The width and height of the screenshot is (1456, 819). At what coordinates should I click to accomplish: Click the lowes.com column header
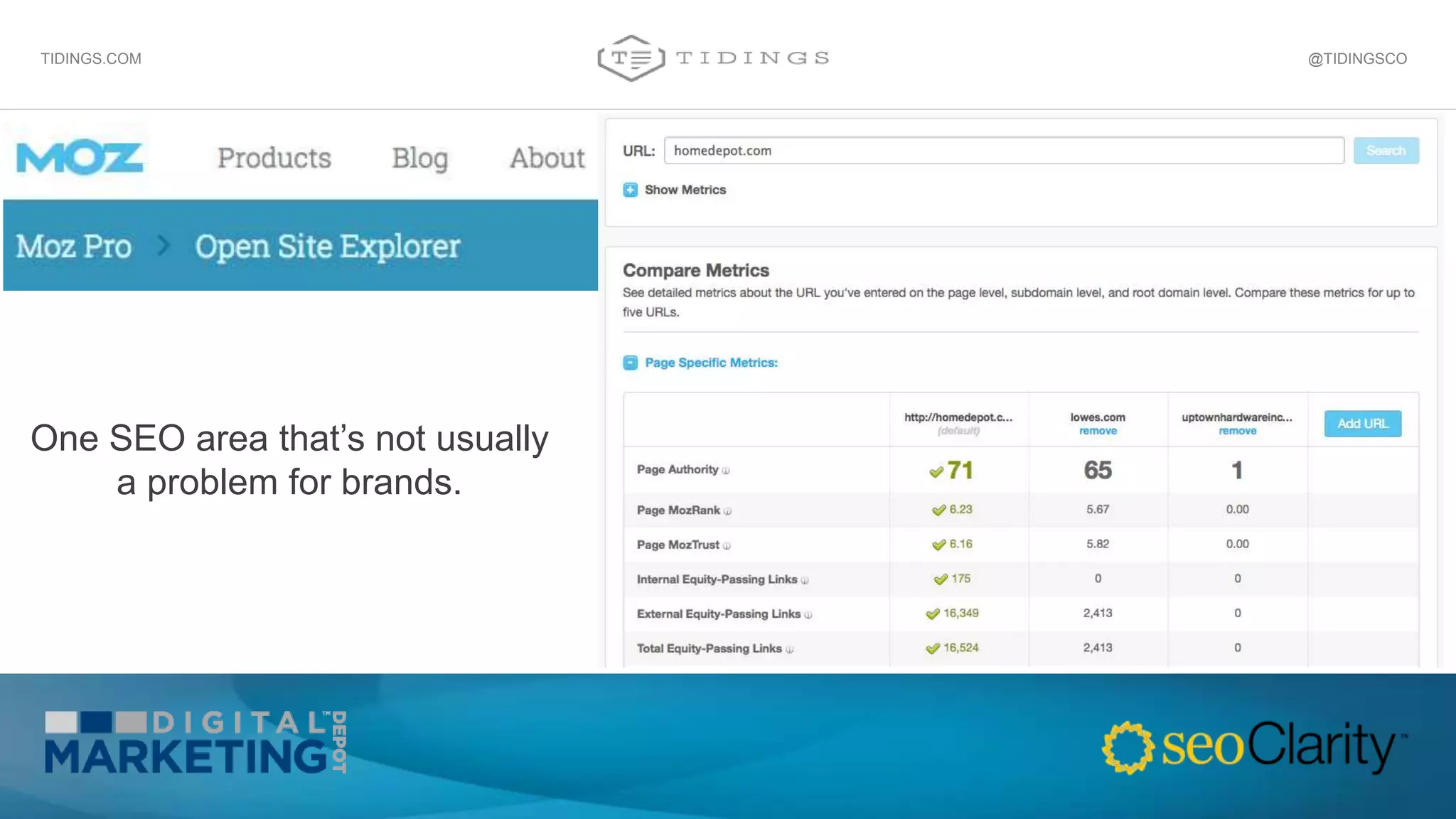pyautogui.click(x=1098, y=417)
